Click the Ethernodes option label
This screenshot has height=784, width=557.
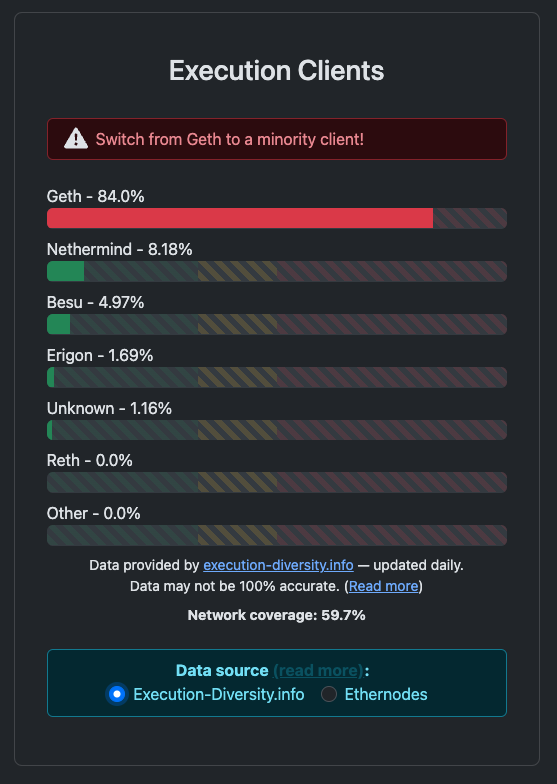coord(386,694)
